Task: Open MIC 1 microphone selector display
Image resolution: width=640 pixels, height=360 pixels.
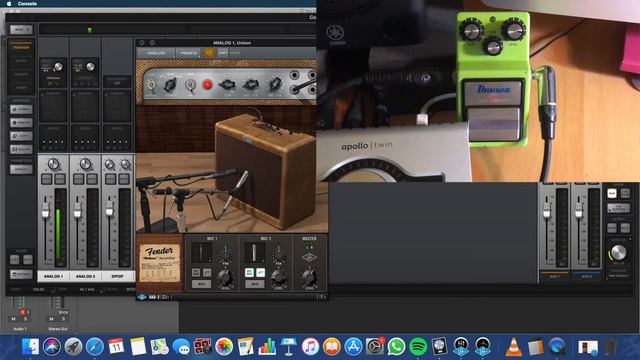Action: pos(201,253)
